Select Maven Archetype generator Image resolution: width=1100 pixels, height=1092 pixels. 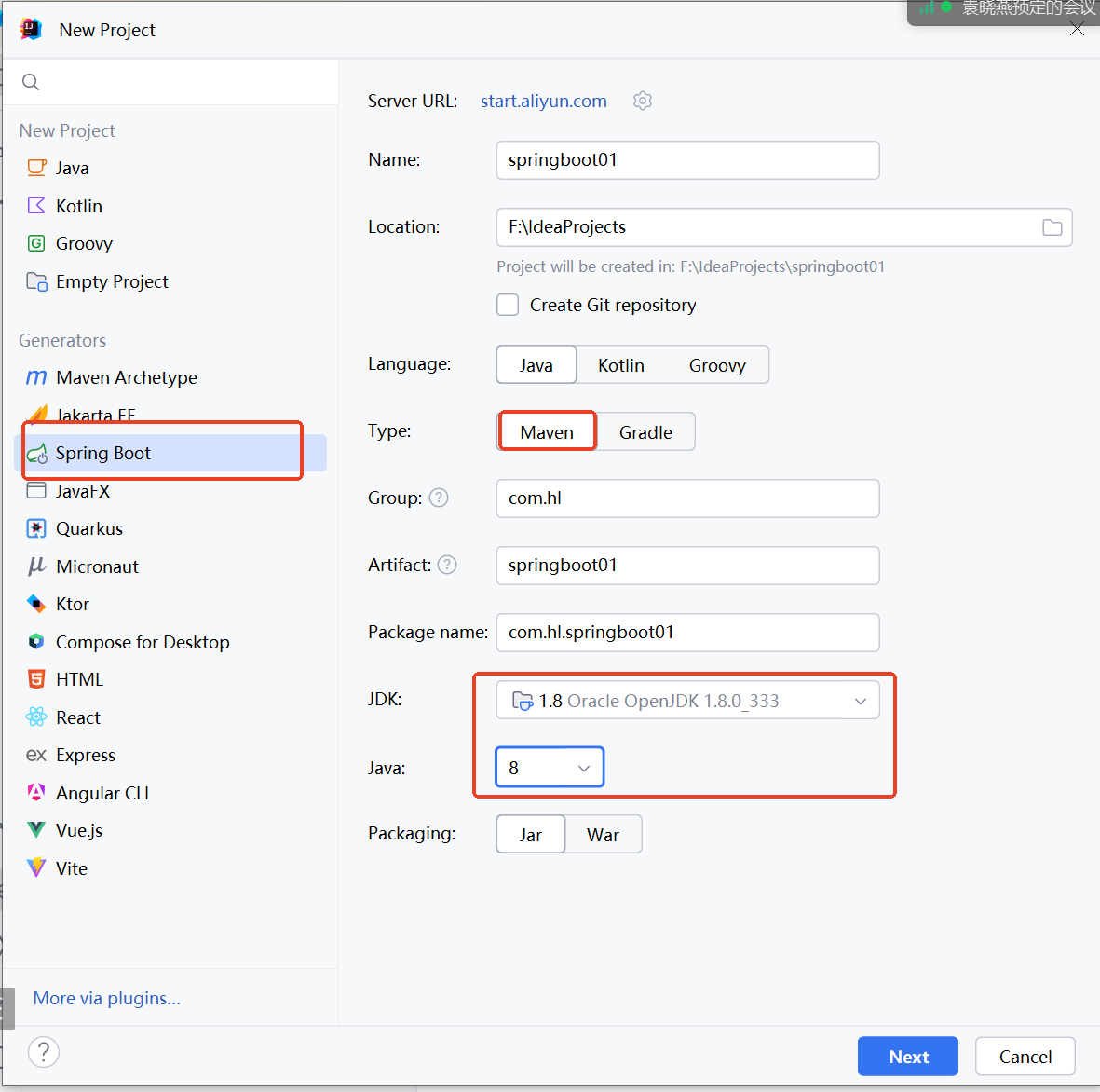point(170,377)
